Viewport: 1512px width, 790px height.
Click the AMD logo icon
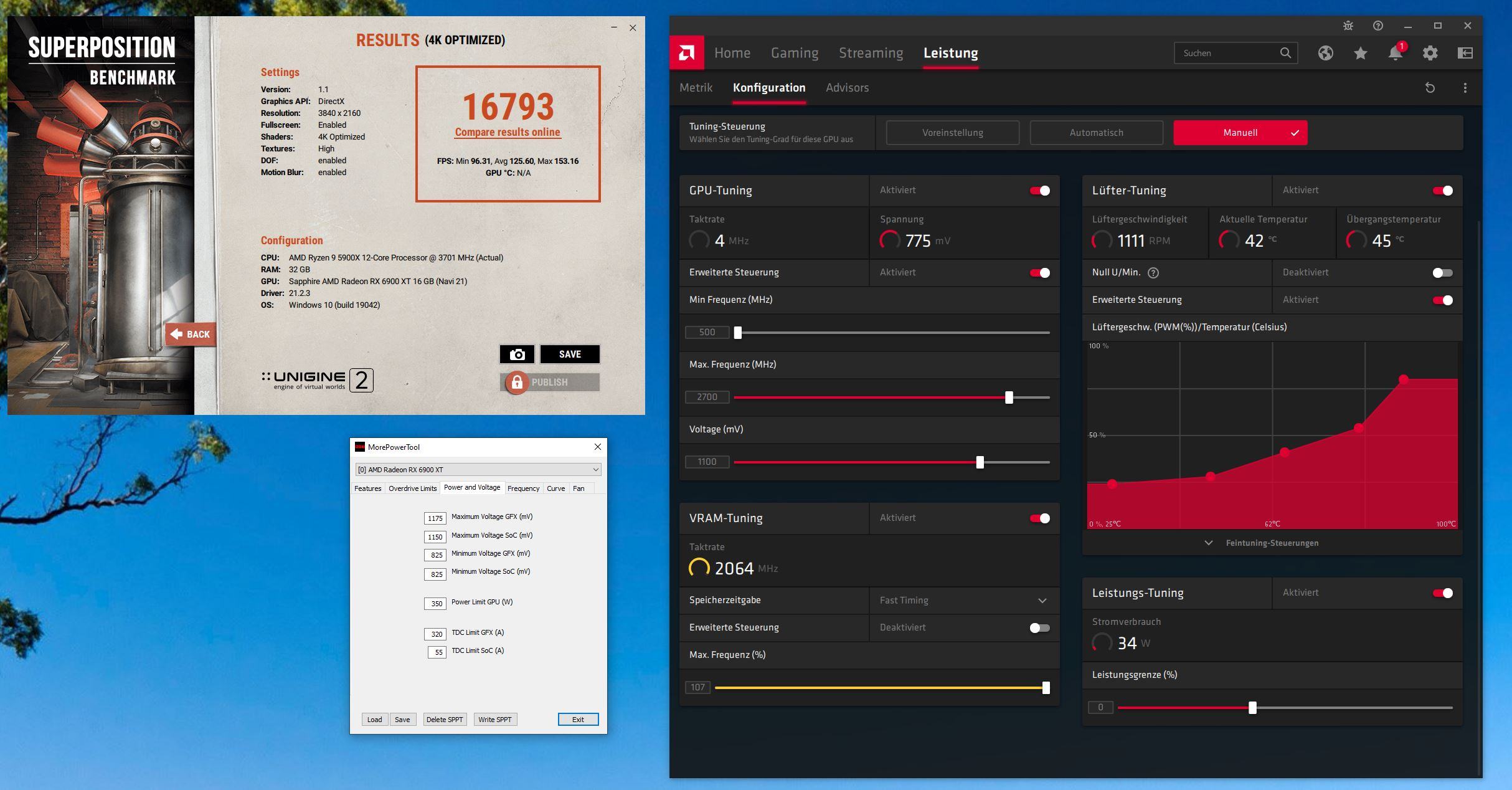coord(686,53)
